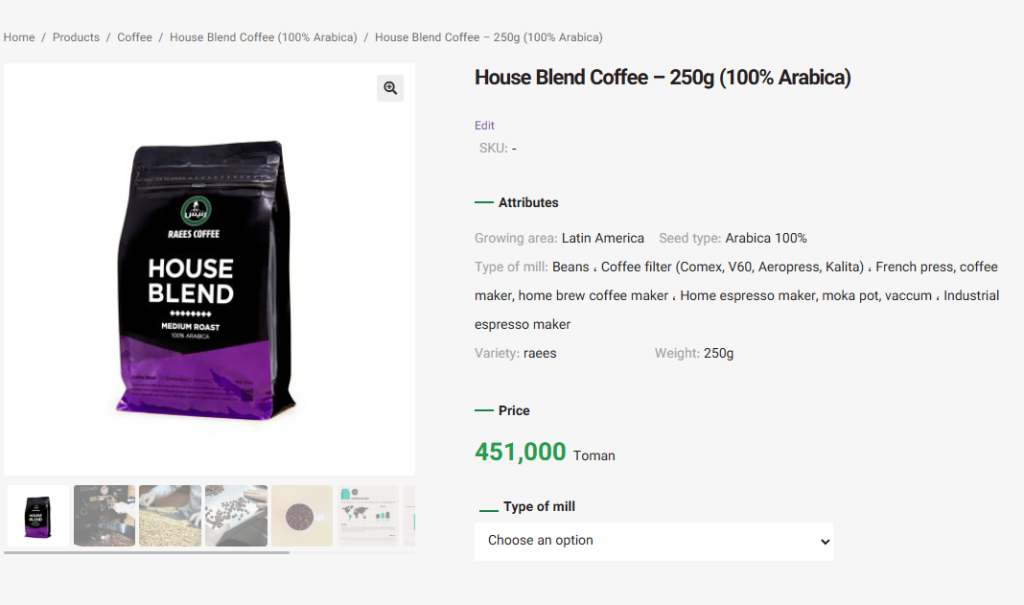Select the coffee cup top-view thumbnail
1024x605 pixels.
[x=302, y=515]
